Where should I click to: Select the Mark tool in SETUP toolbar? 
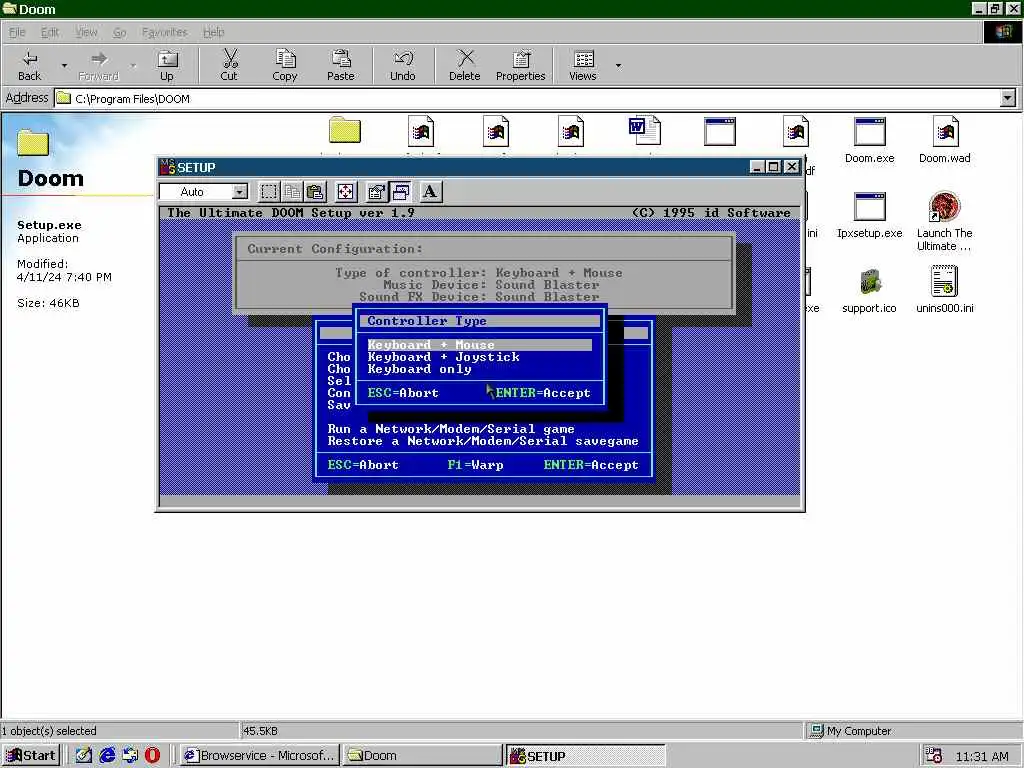click(268, 192)
